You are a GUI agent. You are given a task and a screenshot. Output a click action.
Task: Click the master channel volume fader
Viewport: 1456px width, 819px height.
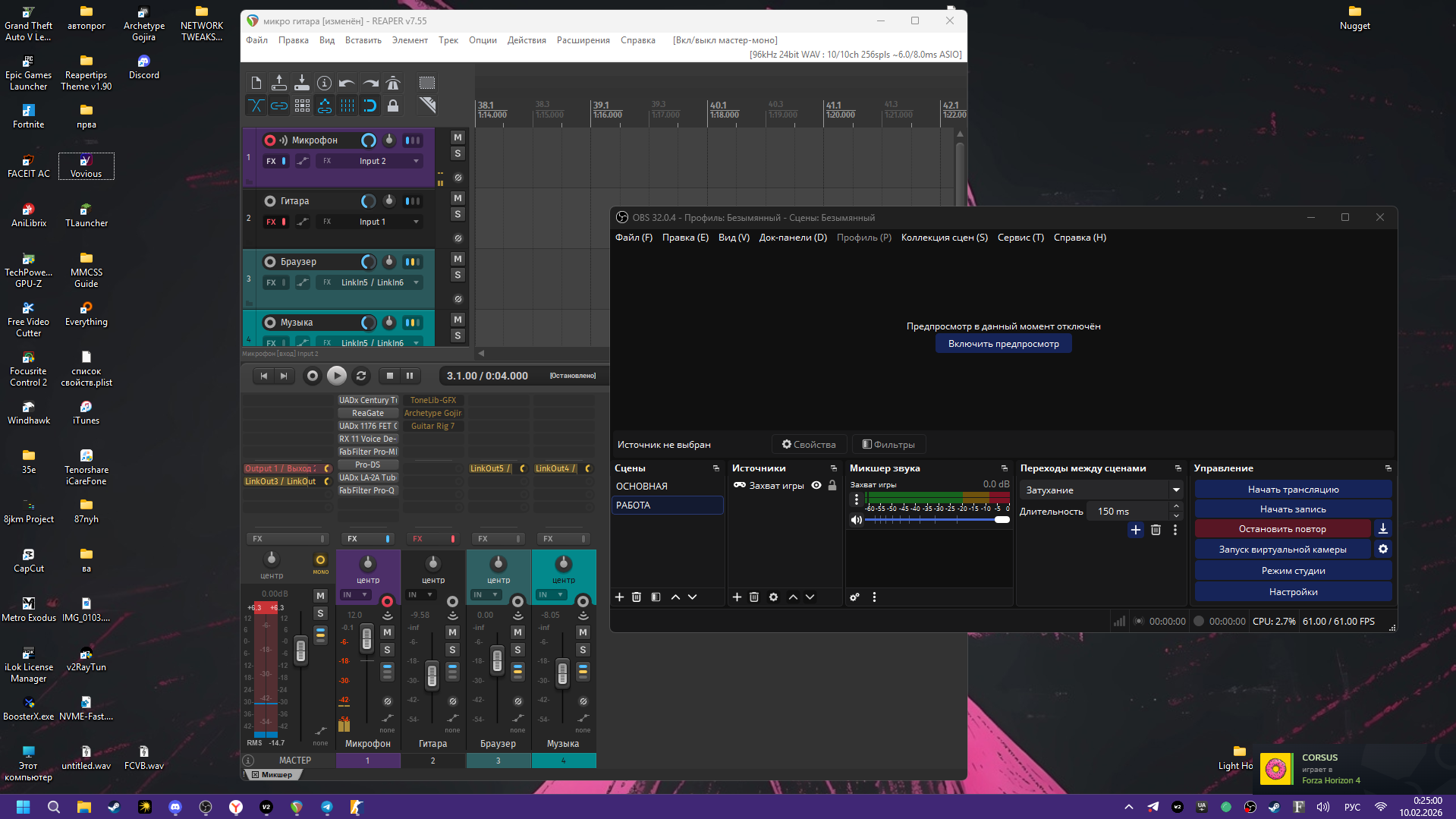(300, 650)
